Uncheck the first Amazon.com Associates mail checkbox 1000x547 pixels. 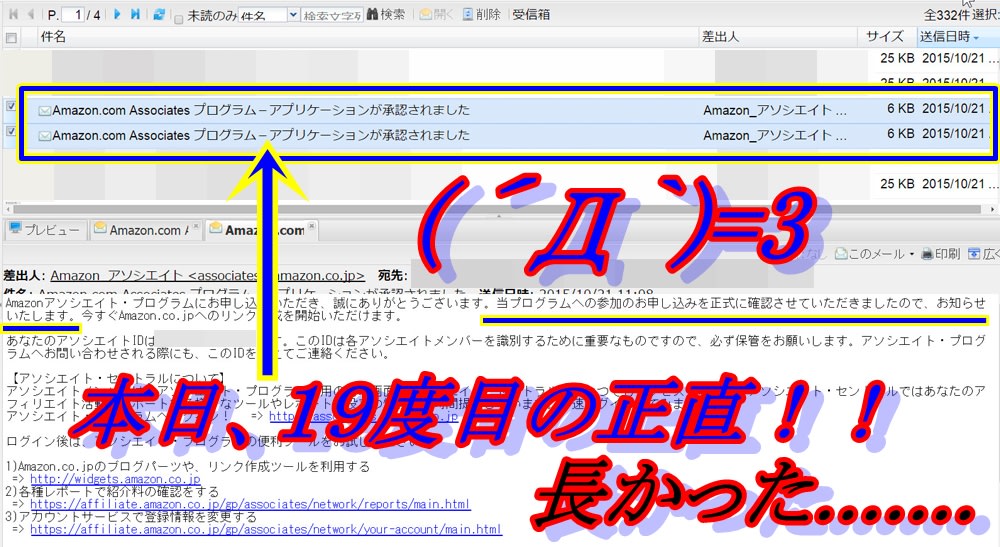pos(11,106)
